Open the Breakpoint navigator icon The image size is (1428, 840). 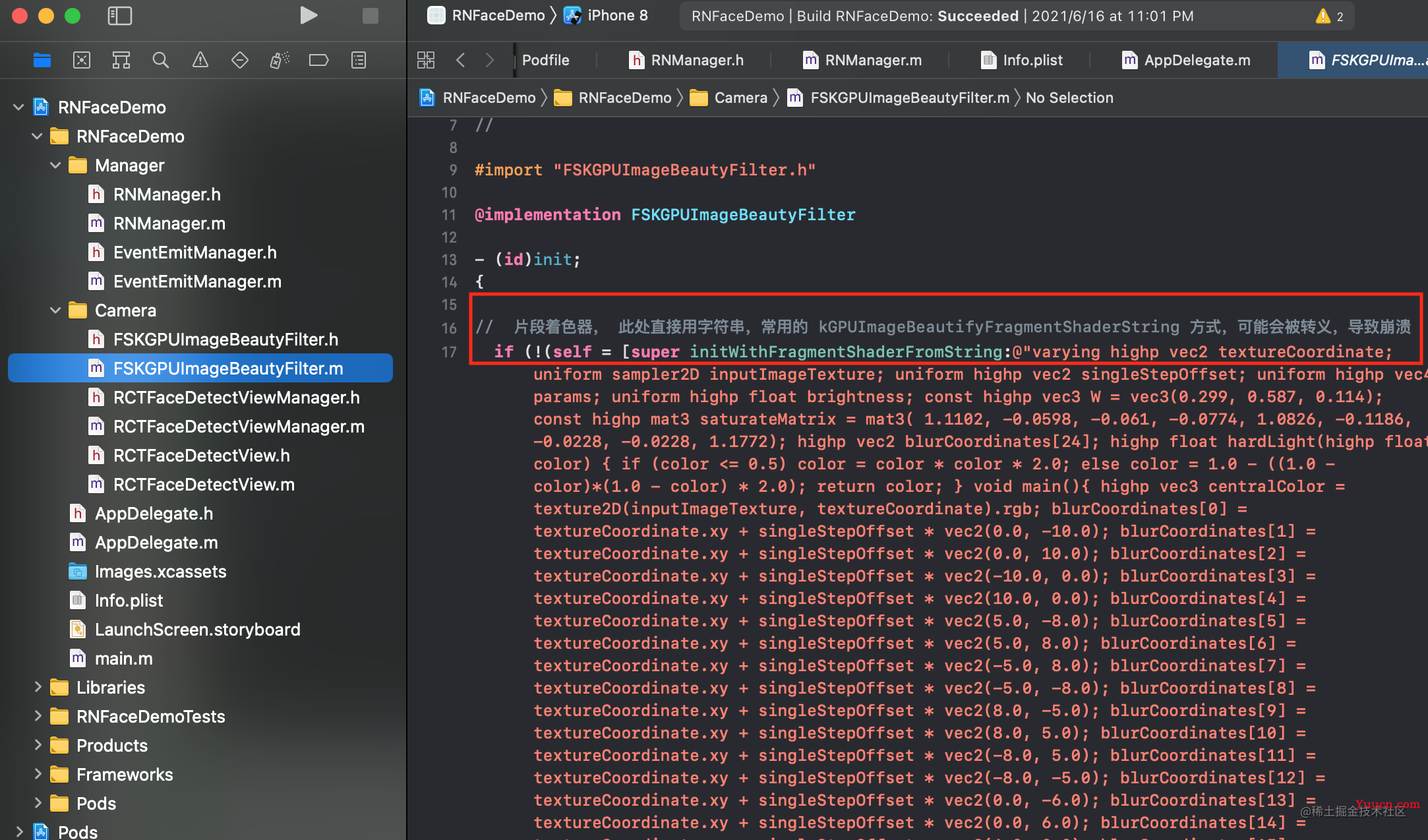pos(318,60)
